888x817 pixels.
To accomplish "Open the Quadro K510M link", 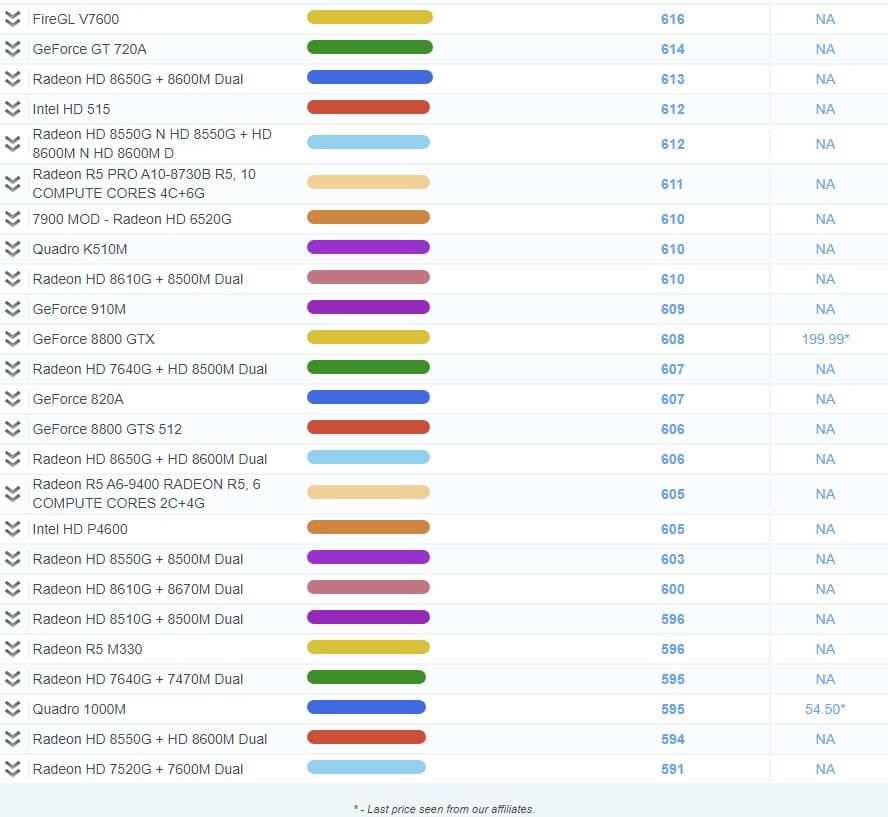I will click(x=80, y=249).
